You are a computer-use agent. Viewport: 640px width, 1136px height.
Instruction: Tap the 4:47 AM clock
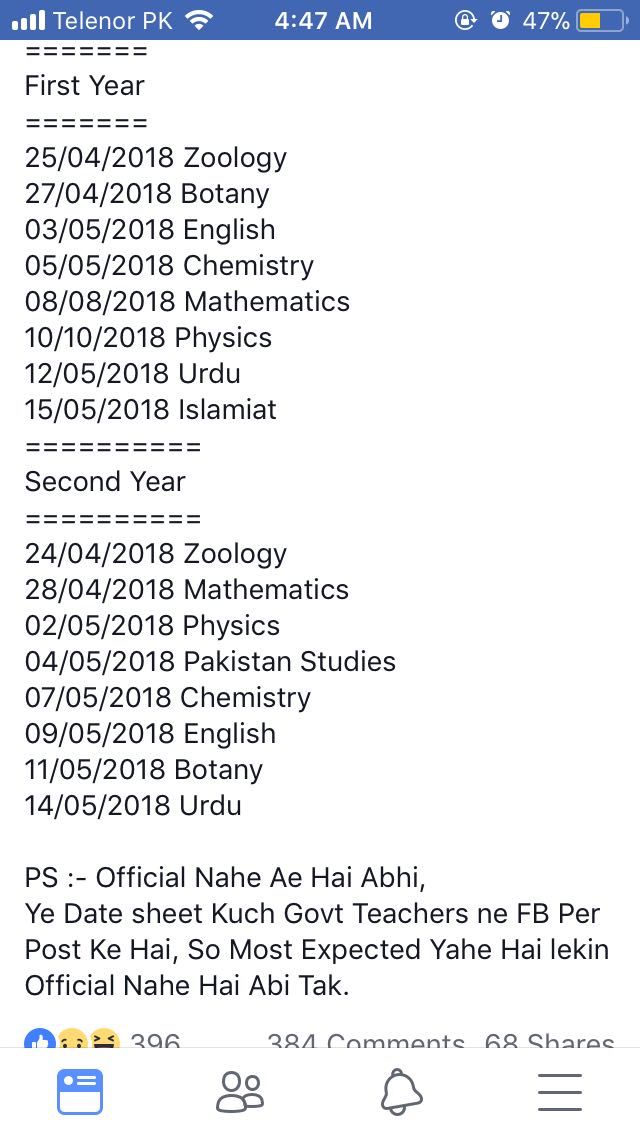[323, 21]
